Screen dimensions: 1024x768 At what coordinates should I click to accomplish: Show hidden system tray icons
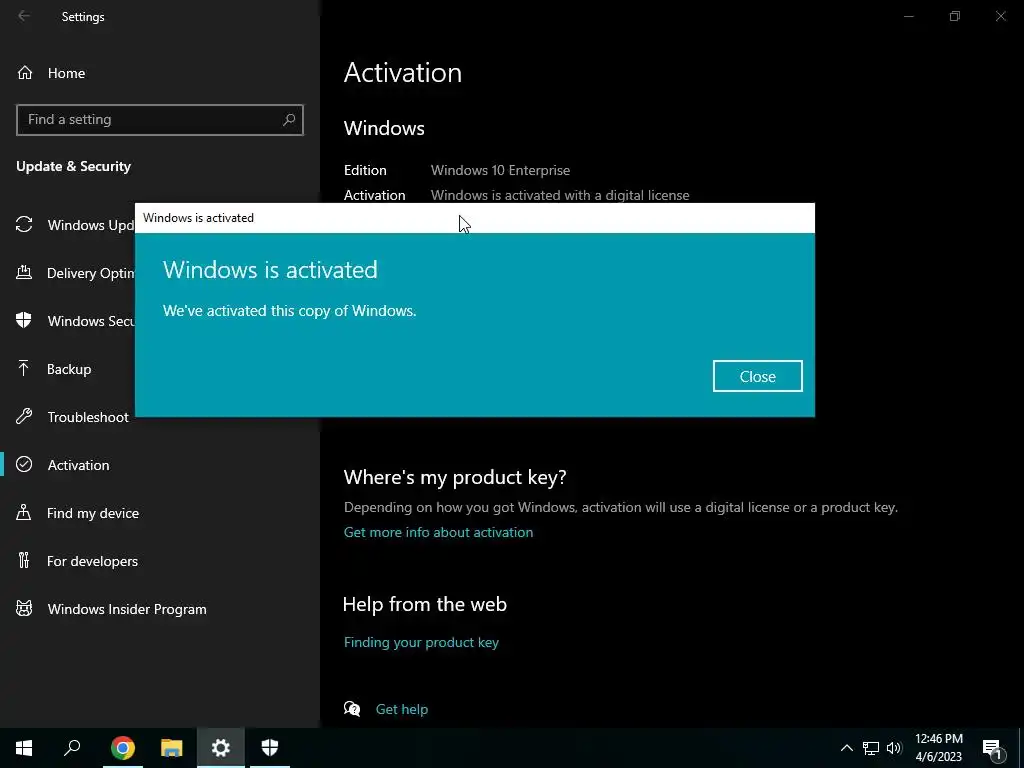[x=846, y=748]
